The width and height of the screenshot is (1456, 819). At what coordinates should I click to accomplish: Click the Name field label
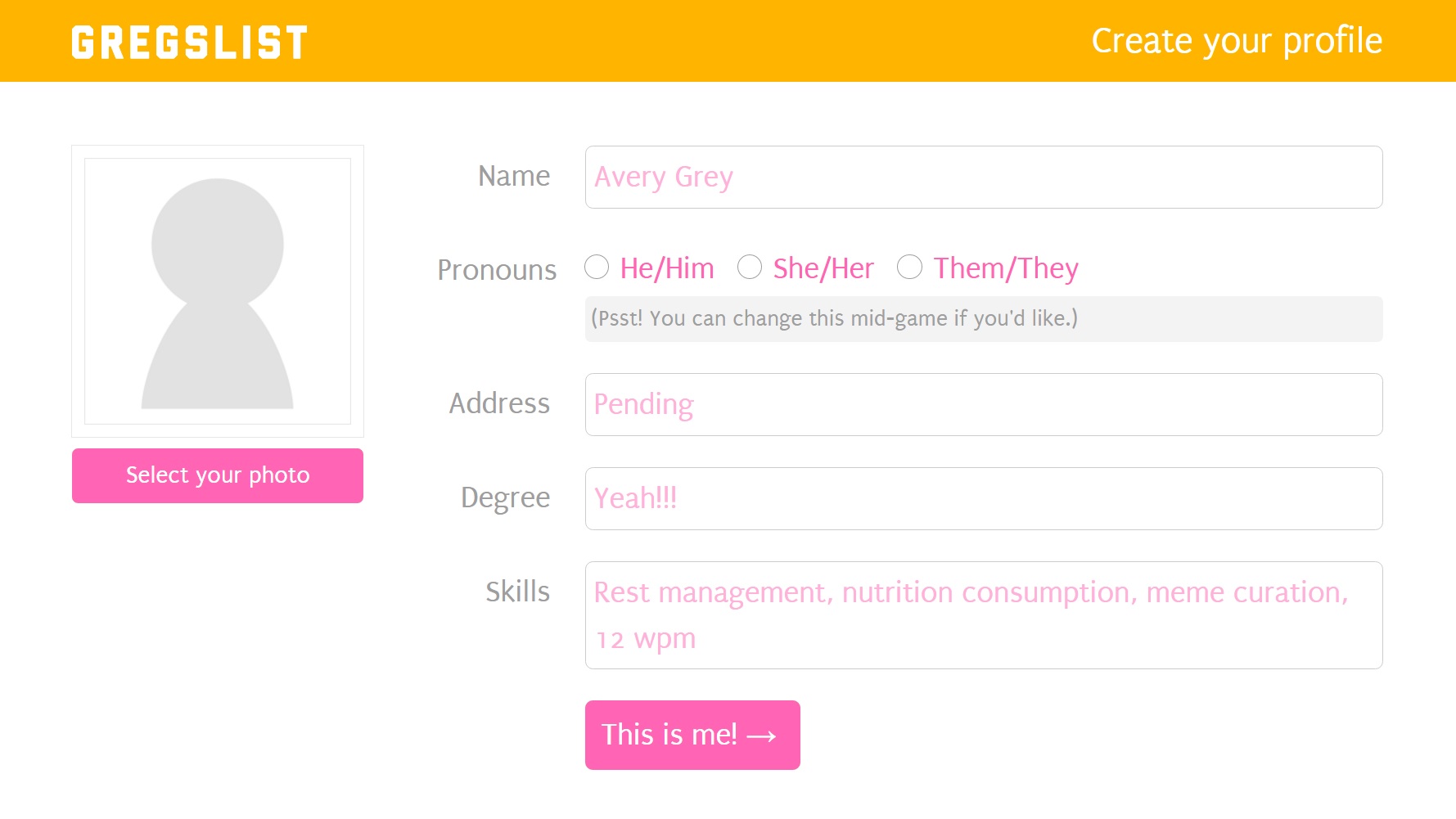coord(514,176)
